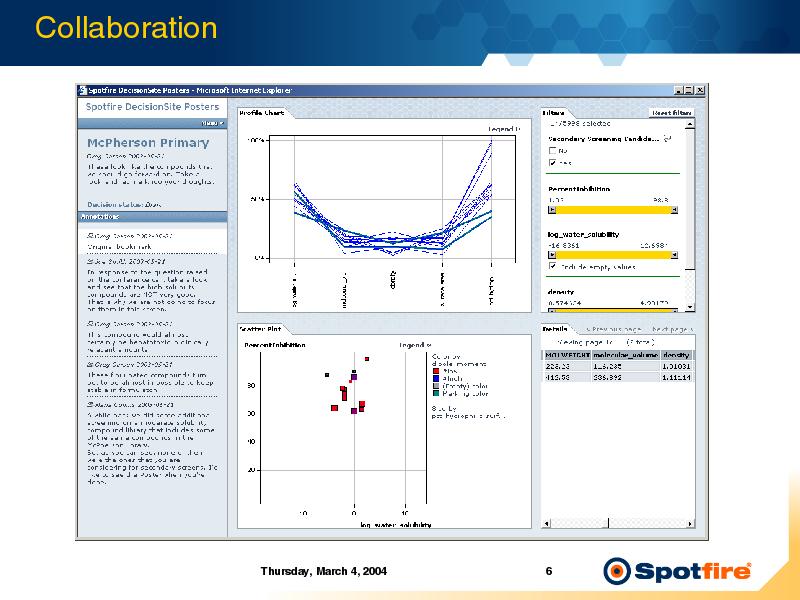Click the Annotations section header

click(153, 217)
